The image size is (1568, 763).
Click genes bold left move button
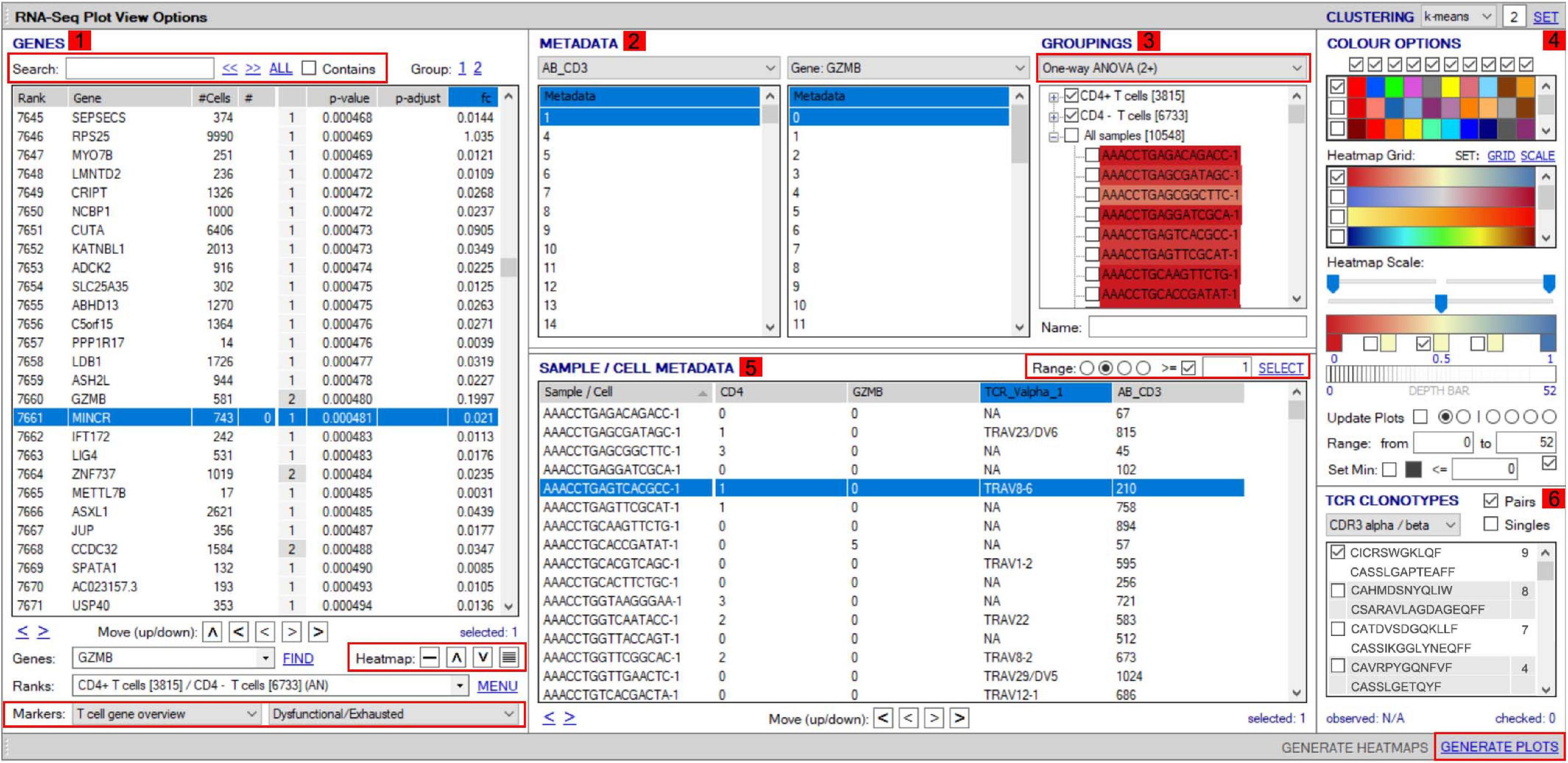[239, 632]
